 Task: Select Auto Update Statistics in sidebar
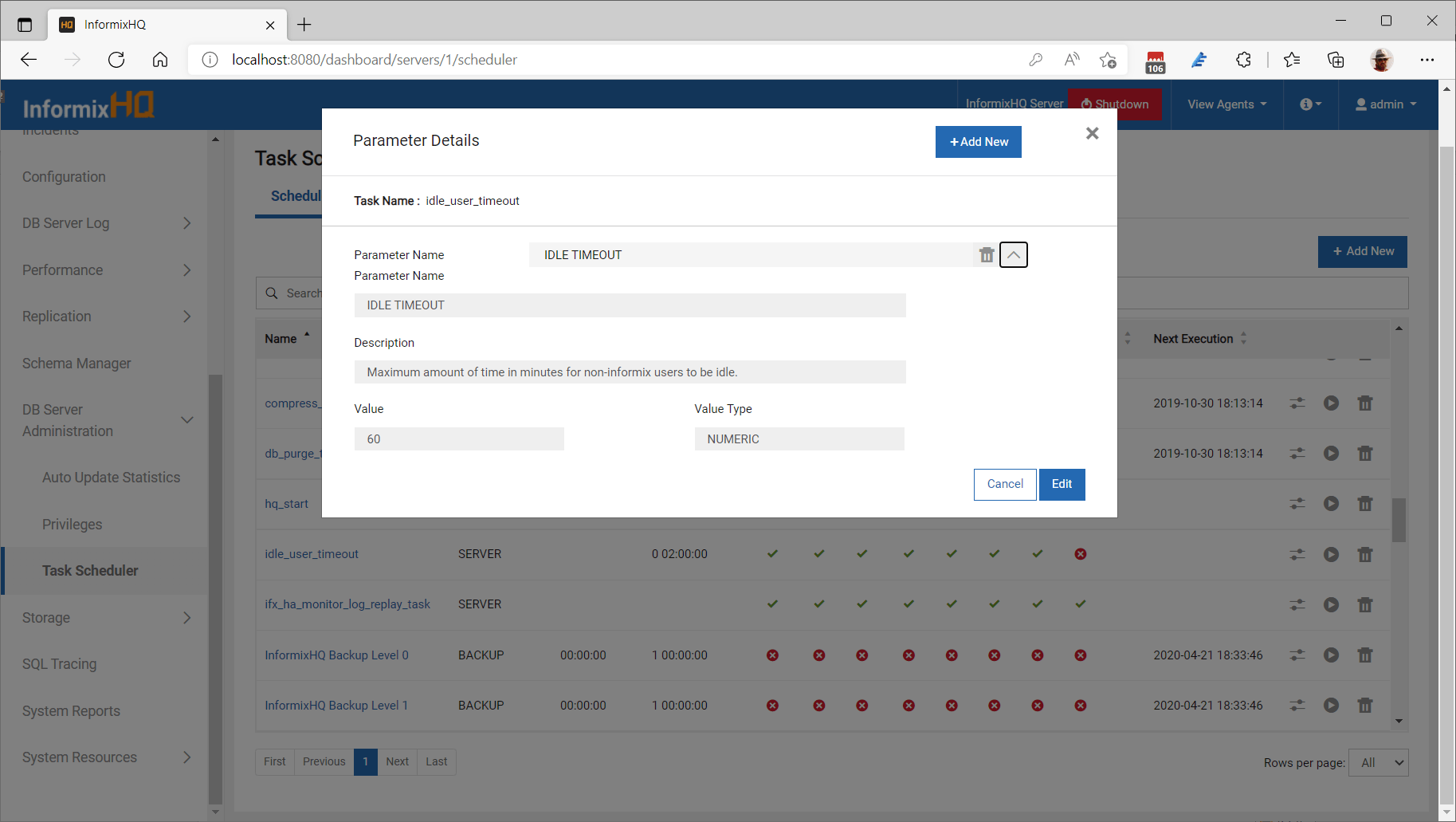[111, 478]
